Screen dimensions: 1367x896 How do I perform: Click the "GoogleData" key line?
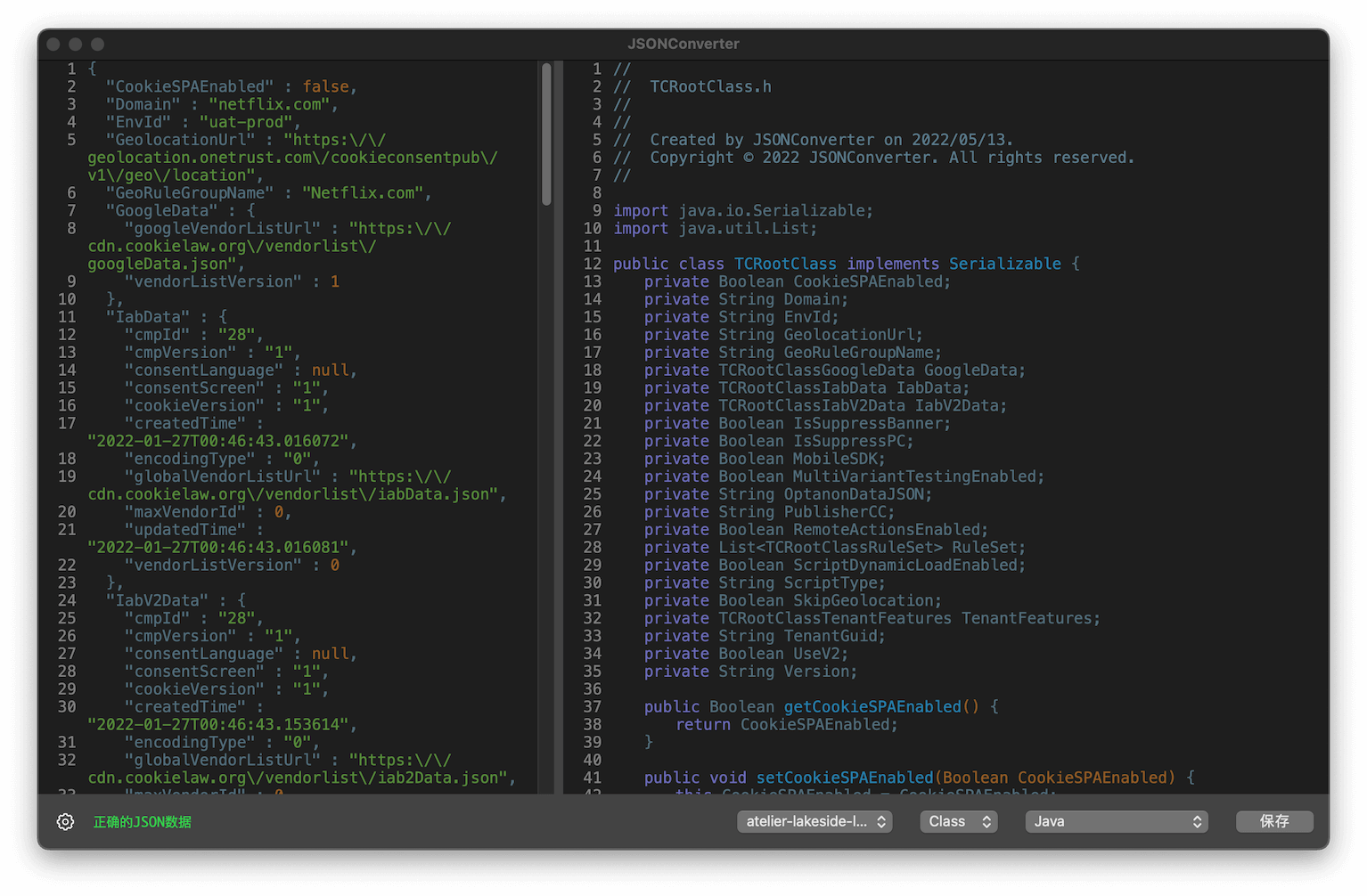coord(181,210)
